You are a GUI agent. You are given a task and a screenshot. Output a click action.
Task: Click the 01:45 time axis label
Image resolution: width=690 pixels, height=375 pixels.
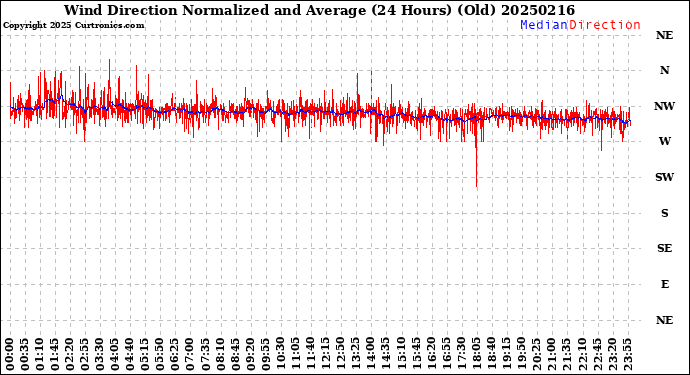[x=55, y=354]
